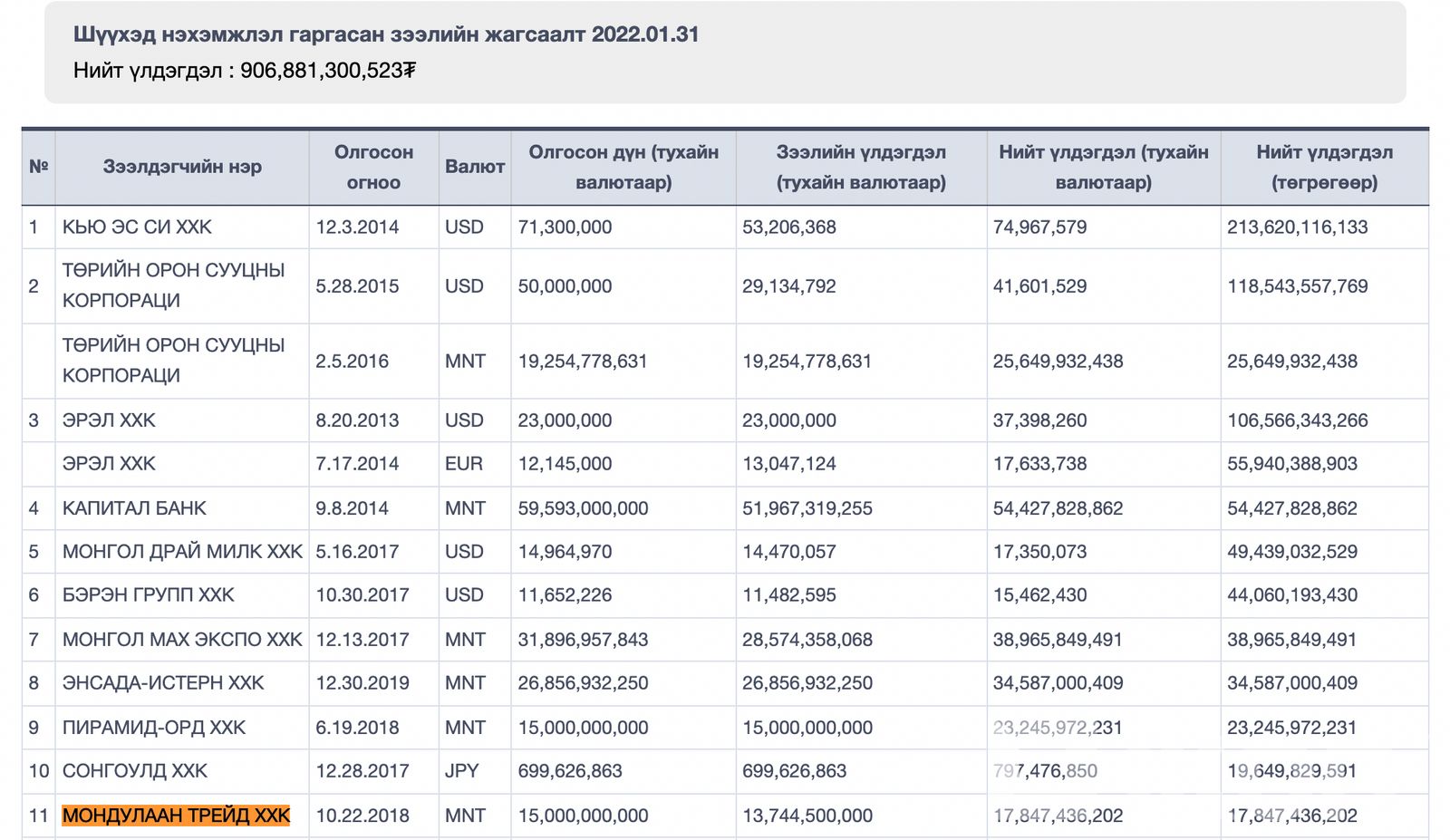Select МОНГОЛ ДРАЙ МИЛК ХХК cell

[x=182, y=552]
